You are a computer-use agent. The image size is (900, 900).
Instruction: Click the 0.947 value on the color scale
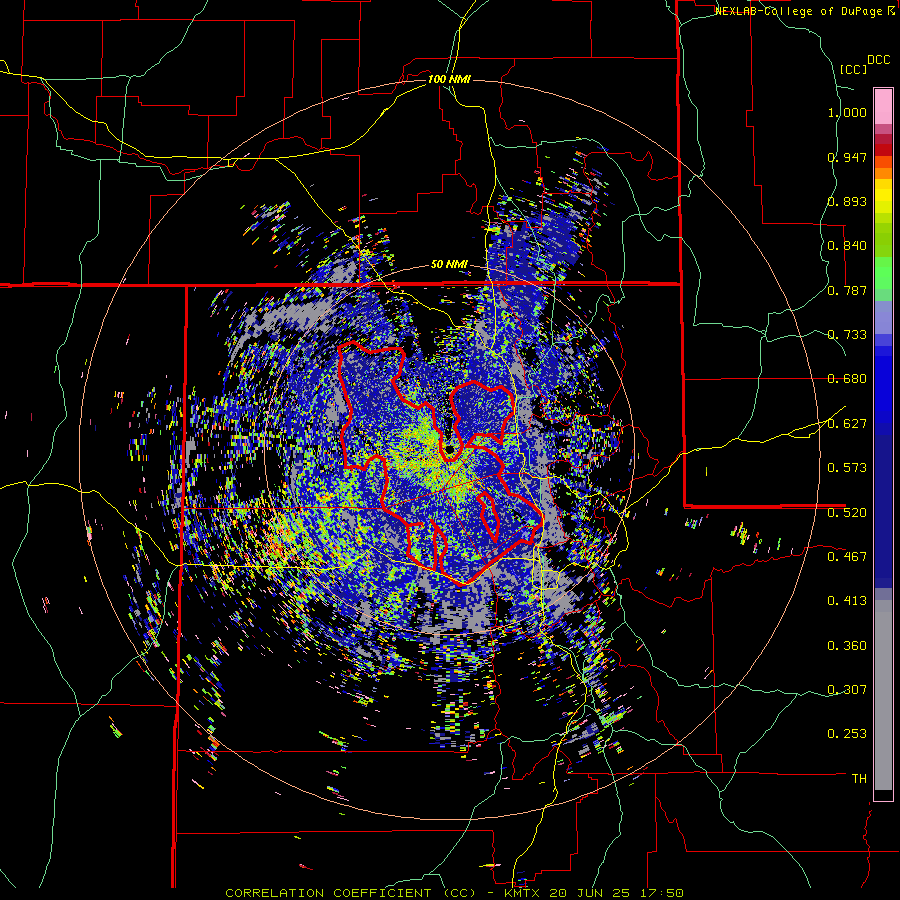tap(847, 157)
